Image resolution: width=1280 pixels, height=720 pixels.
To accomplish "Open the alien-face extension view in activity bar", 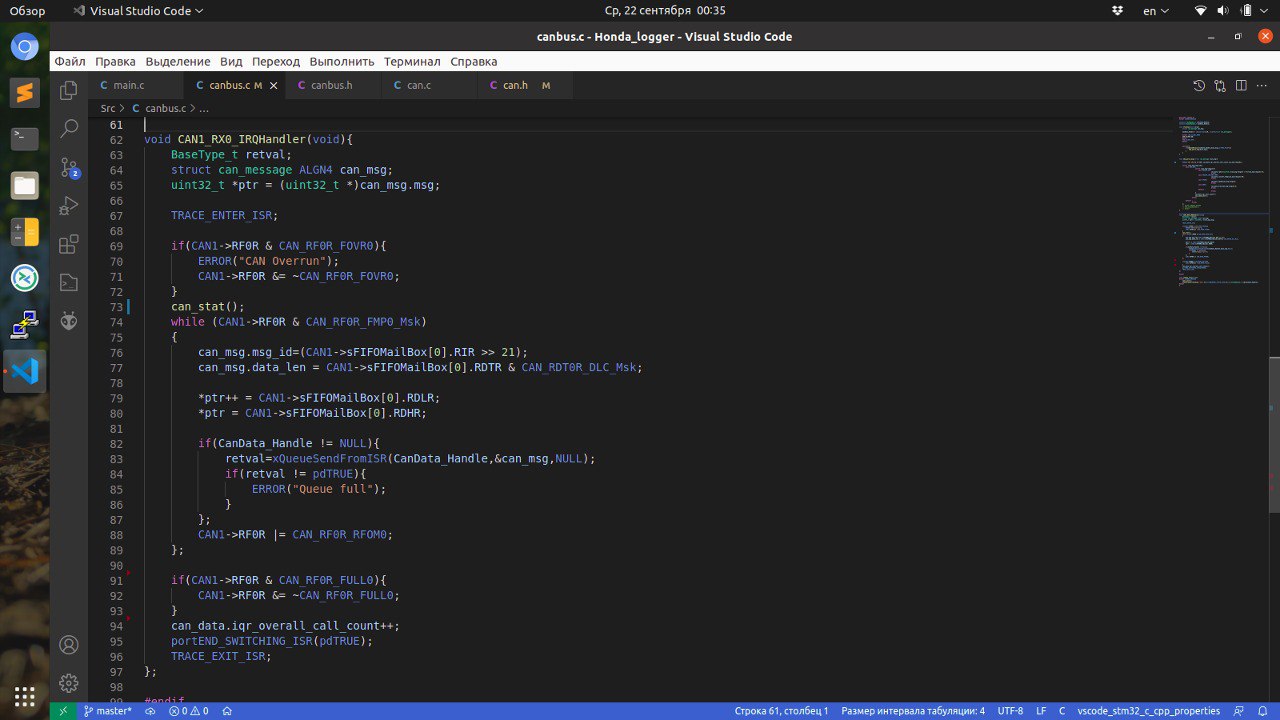I will point(69,320).
